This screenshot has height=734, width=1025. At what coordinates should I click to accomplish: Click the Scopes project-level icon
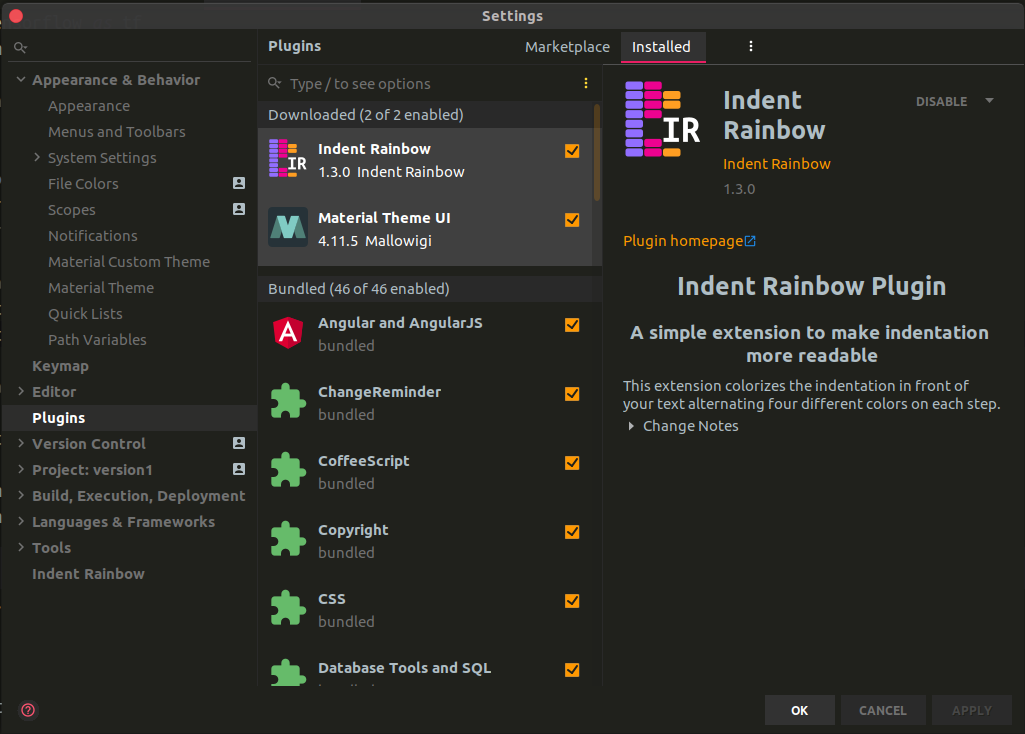click(x=239, y=209)
